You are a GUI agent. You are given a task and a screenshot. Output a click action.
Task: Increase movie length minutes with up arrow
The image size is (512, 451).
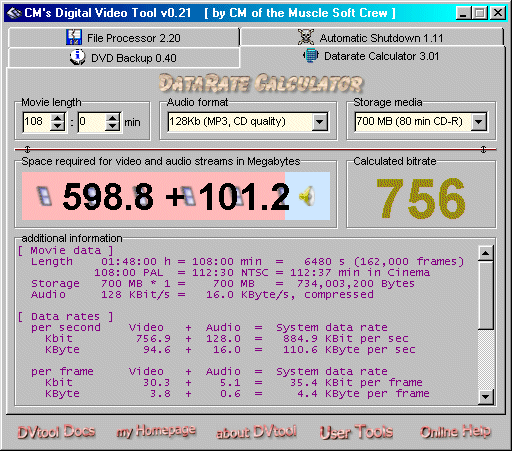coord(58,118)
